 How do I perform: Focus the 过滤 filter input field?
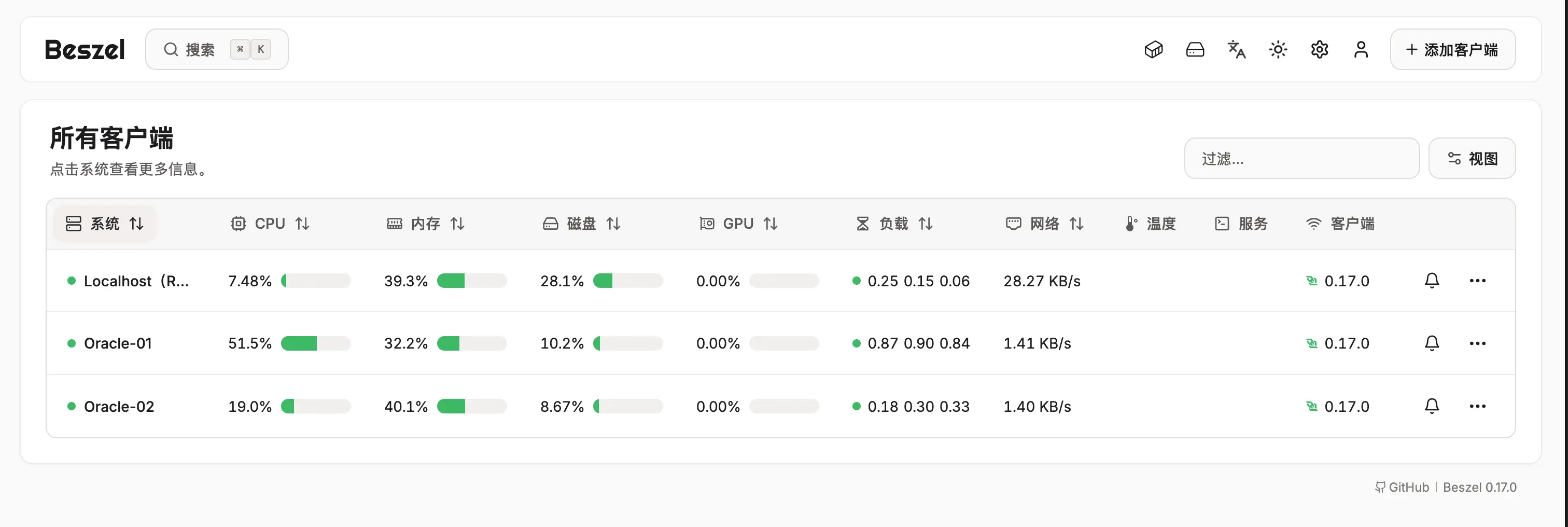point(1301,158)
